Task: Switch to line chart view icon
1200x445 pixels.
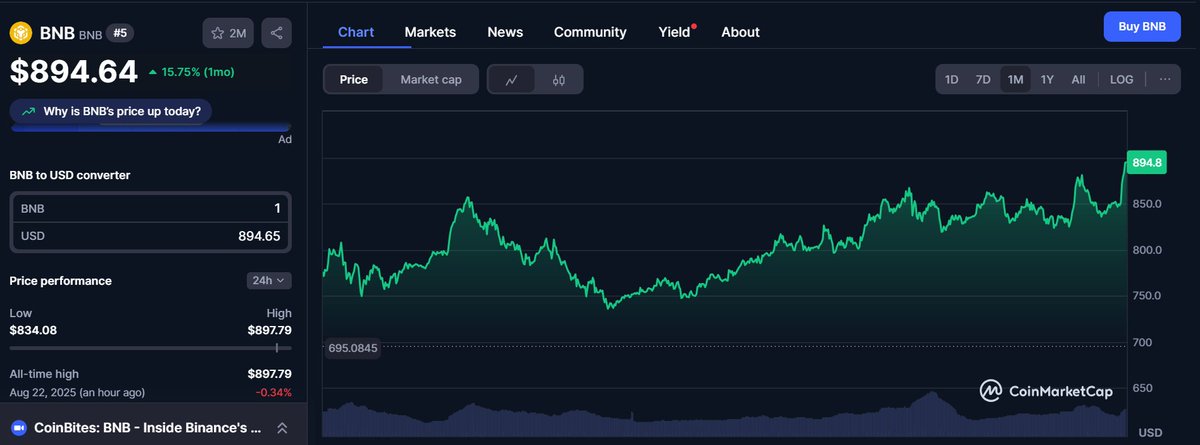Action: tap(512, 79)
